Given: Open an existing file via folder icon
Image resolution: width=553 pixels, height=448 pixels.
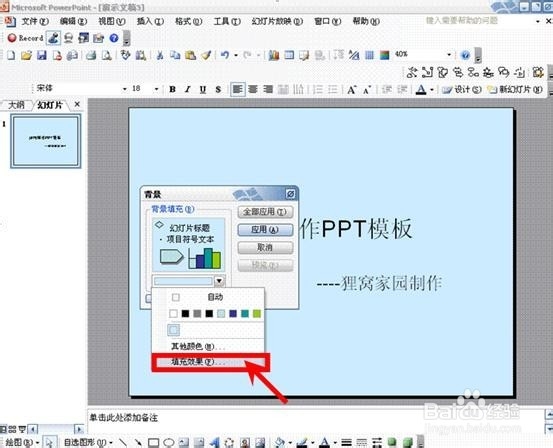Looking at the screenshot, I should (x=26, y=55).
